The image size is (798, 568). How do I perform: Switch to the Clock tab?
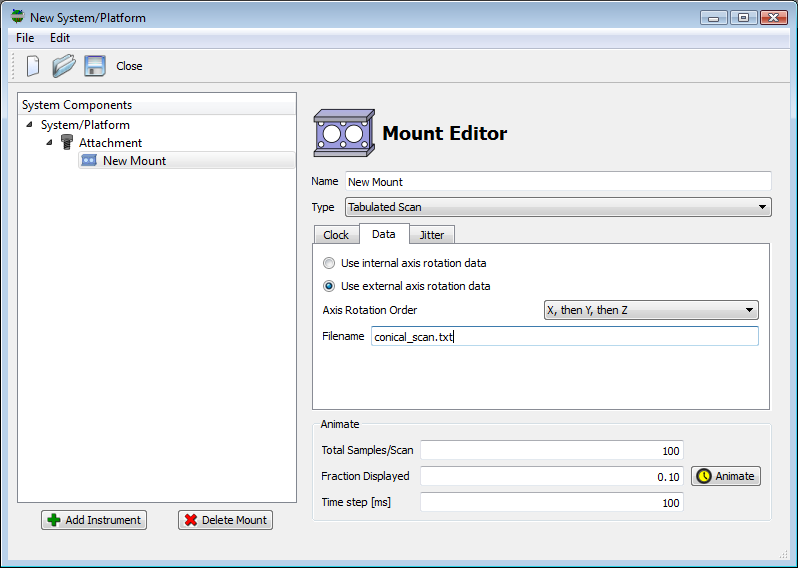click(x=336, y=235)
